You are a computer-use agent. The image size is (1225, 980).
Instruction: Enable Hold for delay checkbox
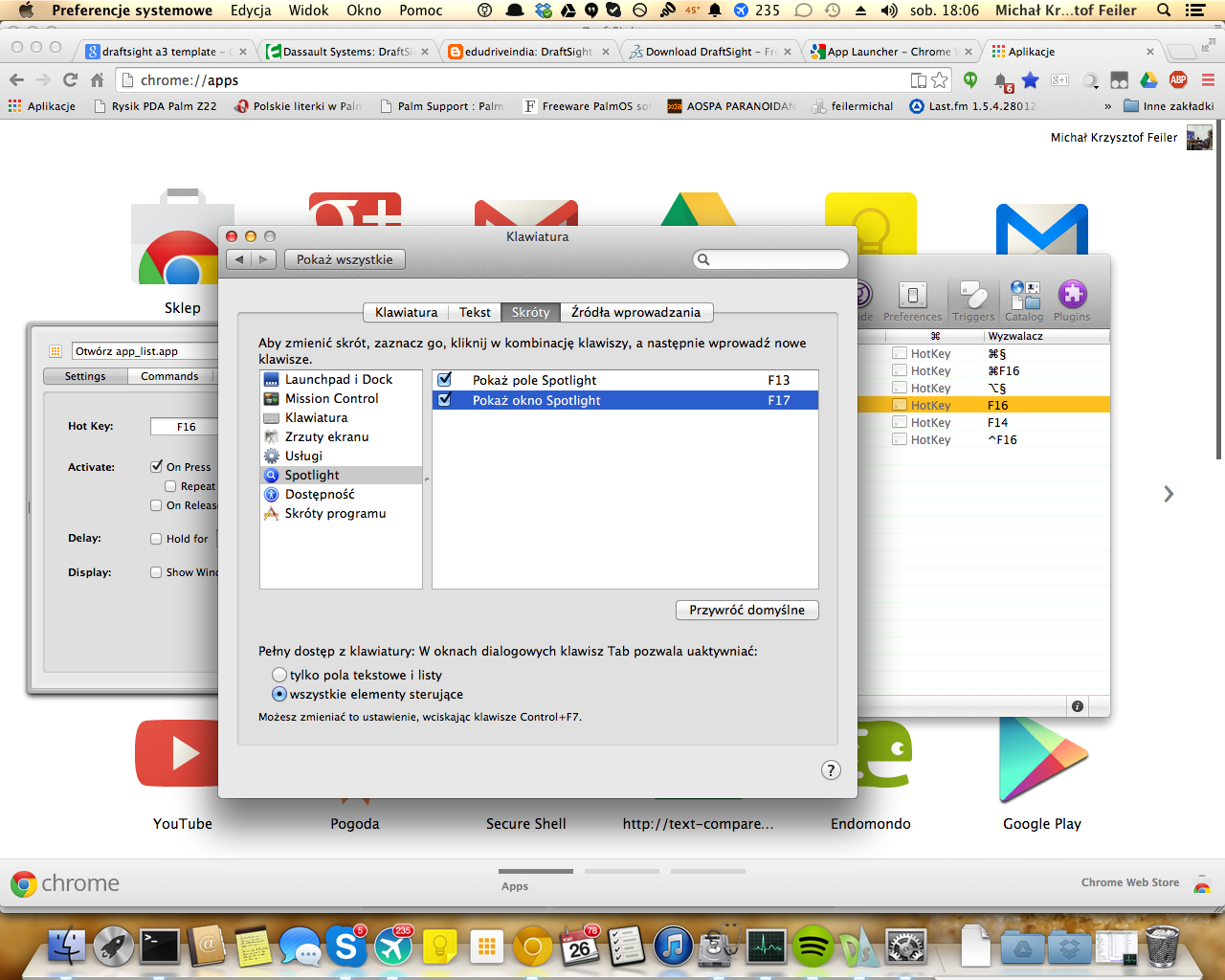[156, 539]
